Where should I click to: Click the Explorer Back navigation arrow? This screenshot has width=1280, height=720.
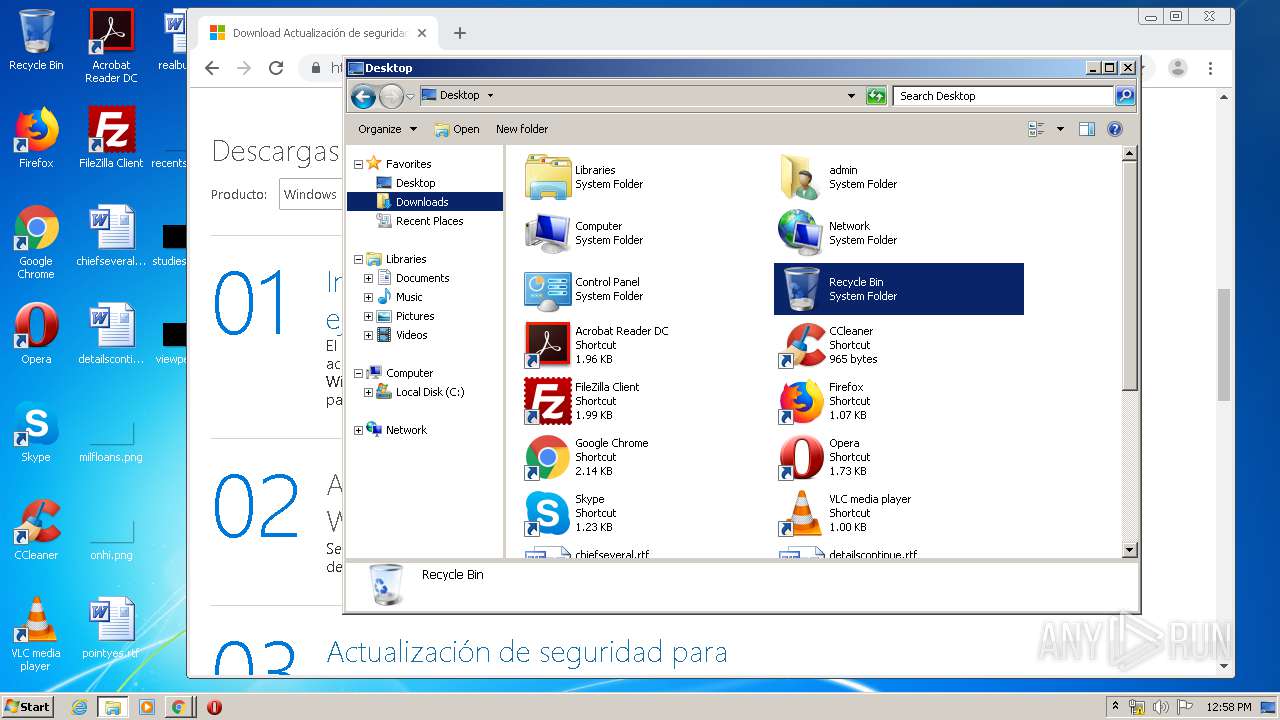tap(363, 96)
